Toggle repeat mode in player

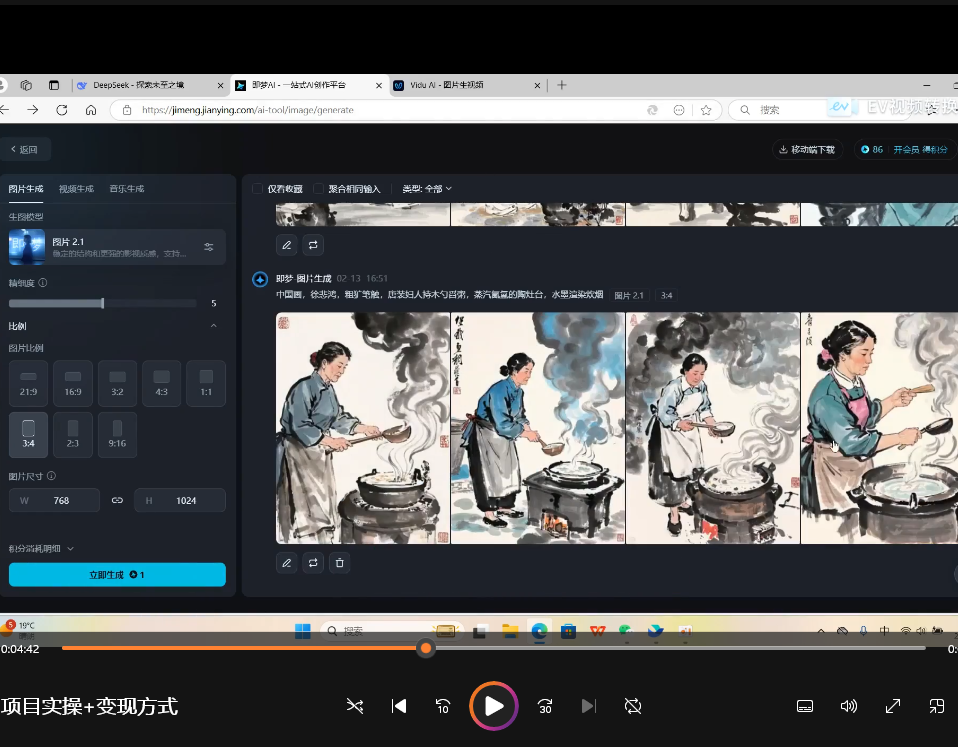tap(633, 707)
